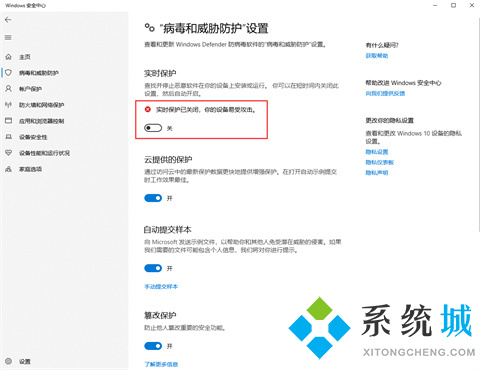Click the 自动提交样本 section heading
Viewport: 480px width, 370px height.
168,230
